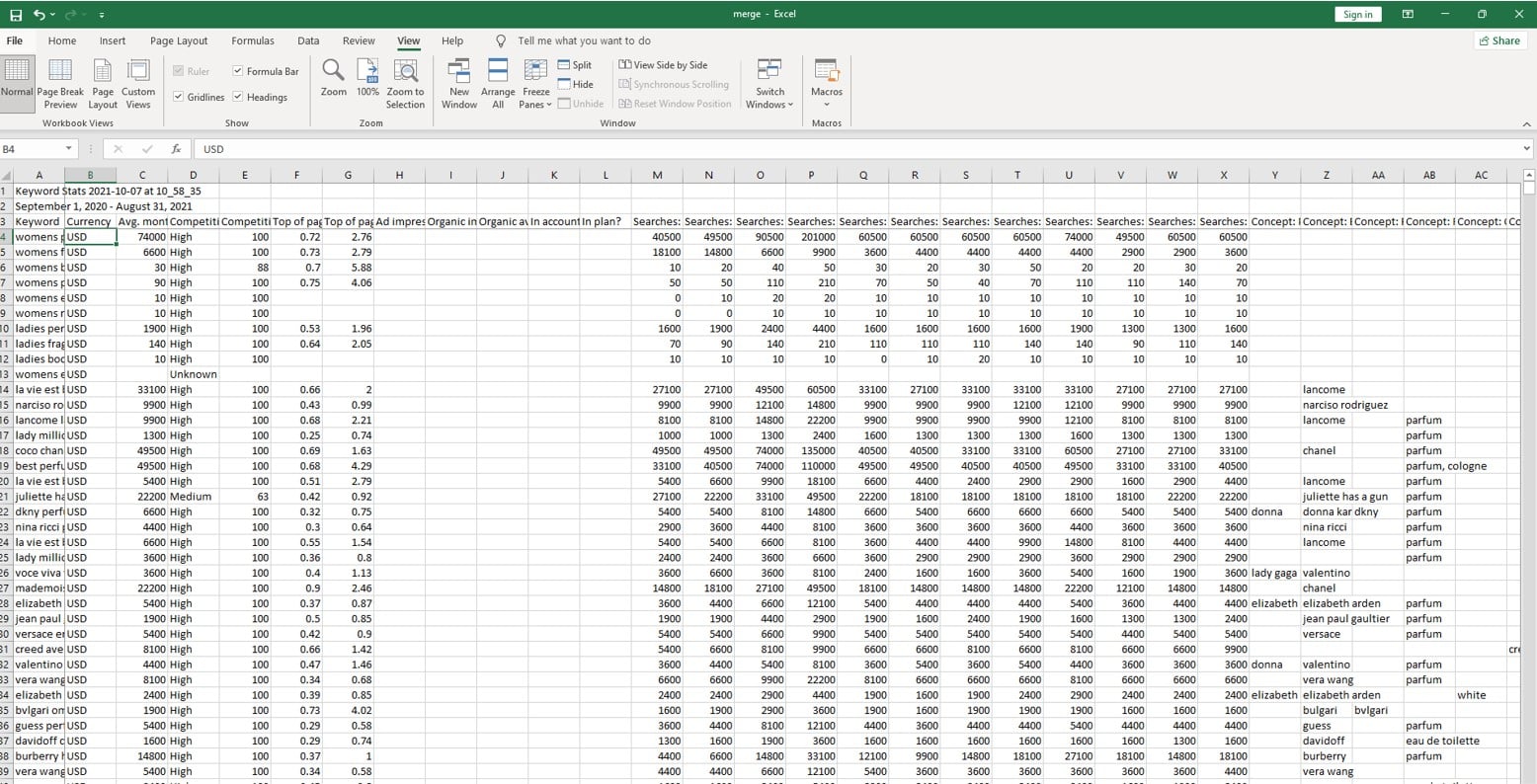Save the workbook from Quick Access Toolbar

[x=15, y=15]
